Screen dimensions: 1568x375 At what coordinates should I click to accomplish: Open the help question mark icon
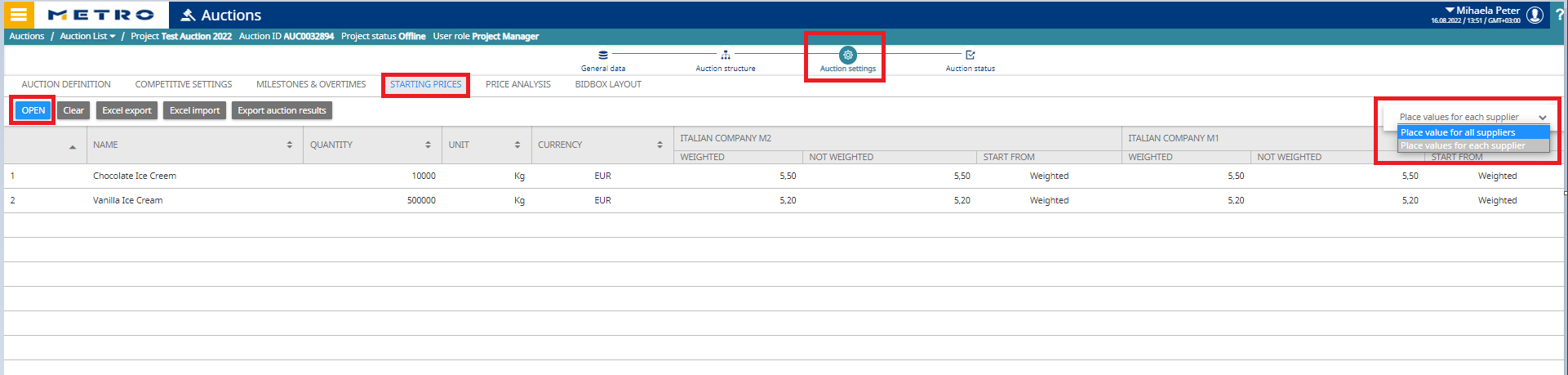tap(1559, 15)
